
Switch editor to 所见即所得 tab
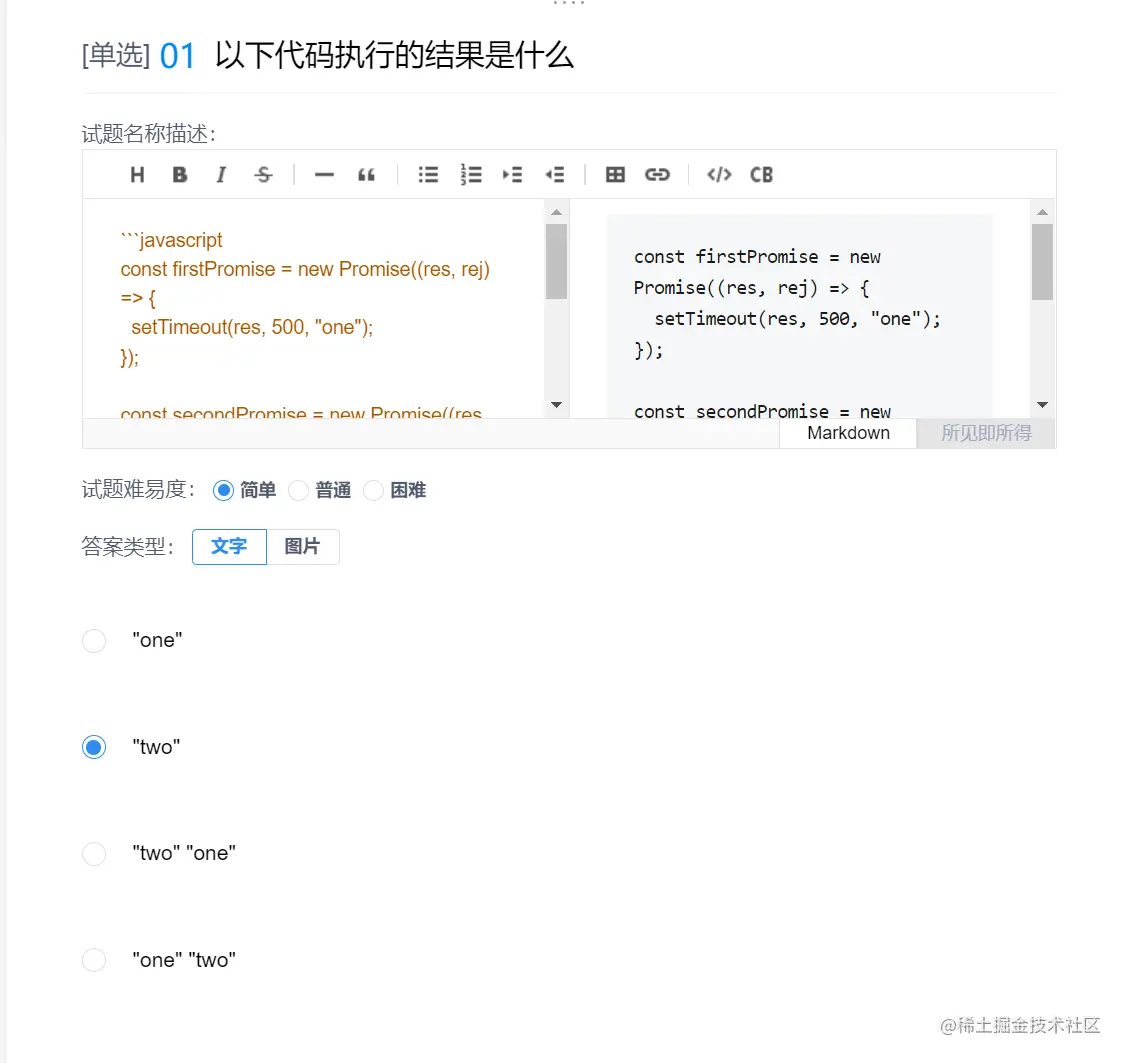986,433
